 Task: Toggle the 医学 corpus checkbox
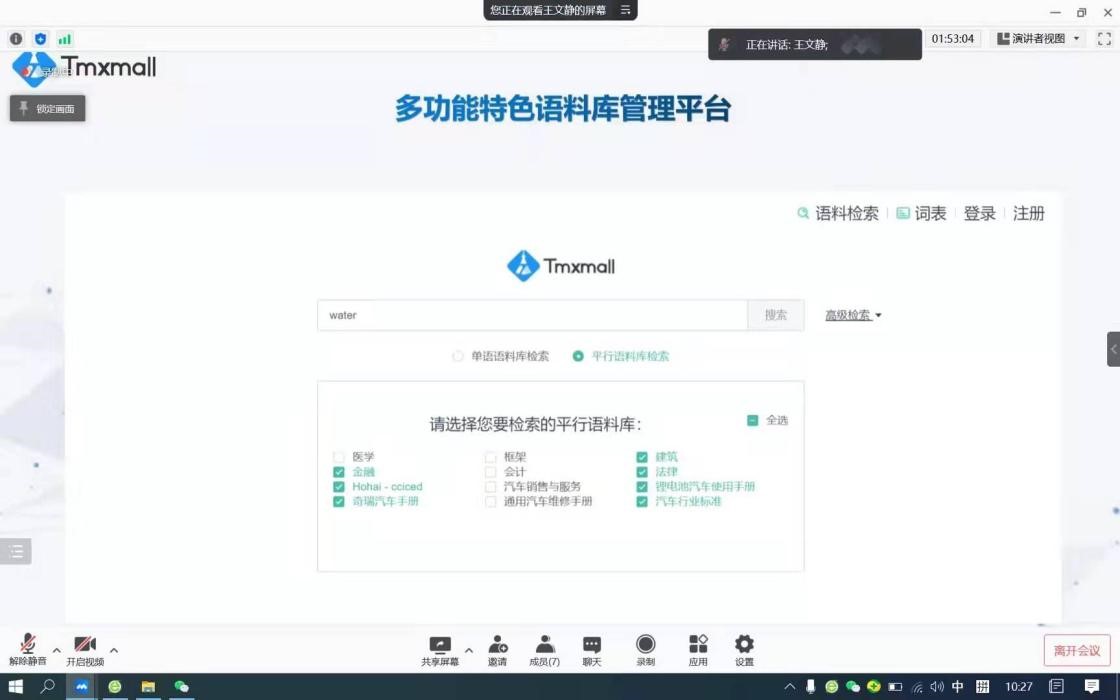tap(339, 457)
